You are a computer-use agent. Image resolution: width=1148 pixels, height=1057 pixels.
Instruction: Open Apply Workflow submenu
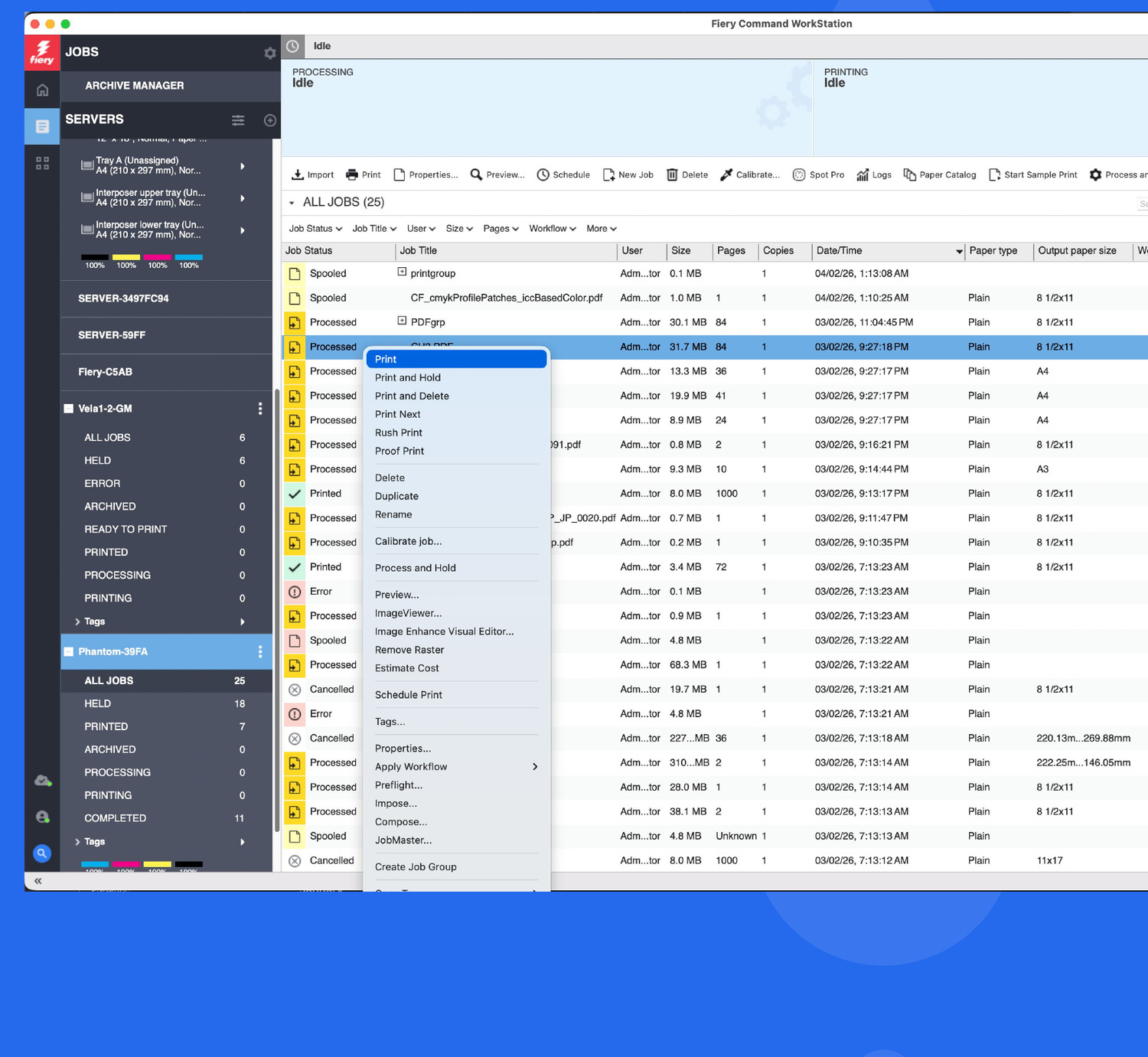(456, 767)
